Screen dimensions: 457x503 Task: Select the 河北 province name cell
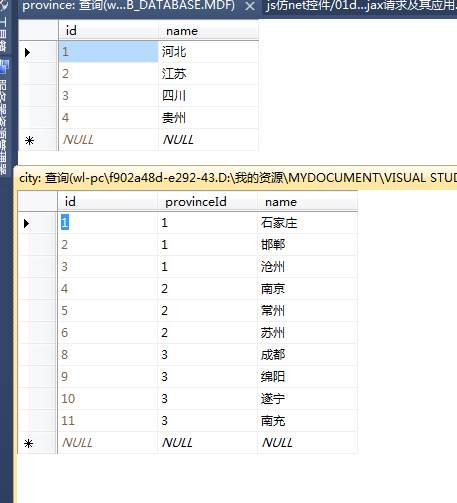pos(208,52)
